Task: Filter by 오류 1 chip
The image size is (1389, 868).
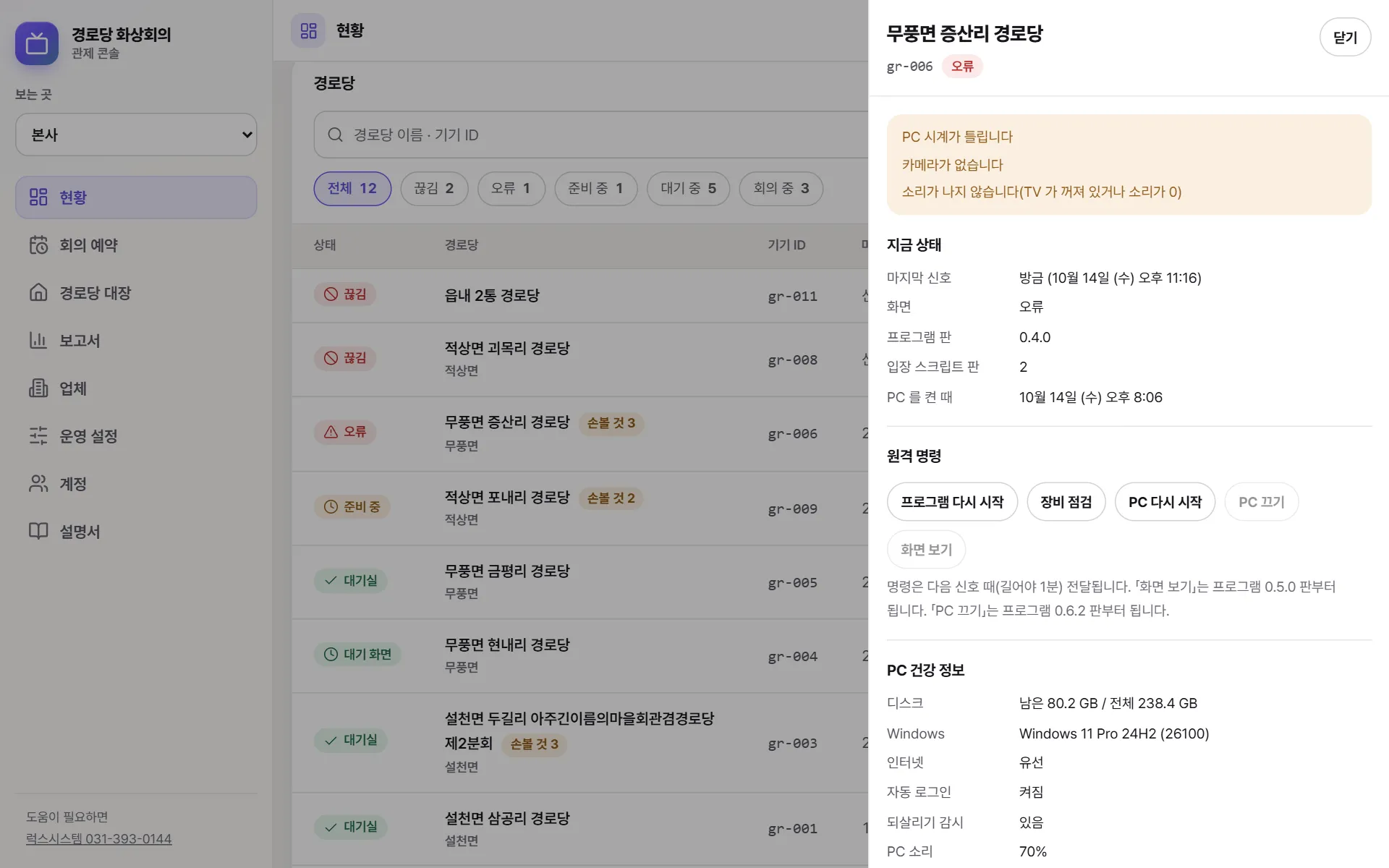Action: click(511, 189)
